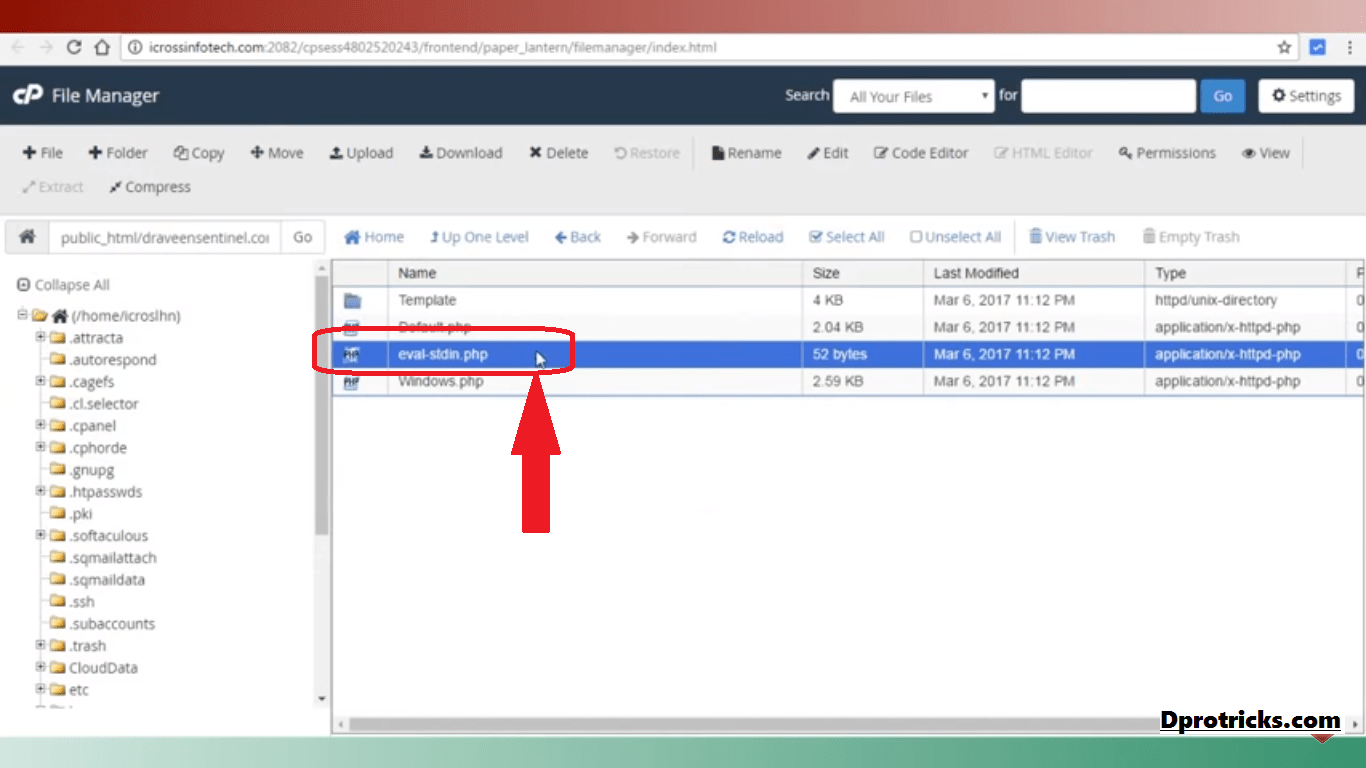Select the Template folder row
1366x768 pixels.
848,300
